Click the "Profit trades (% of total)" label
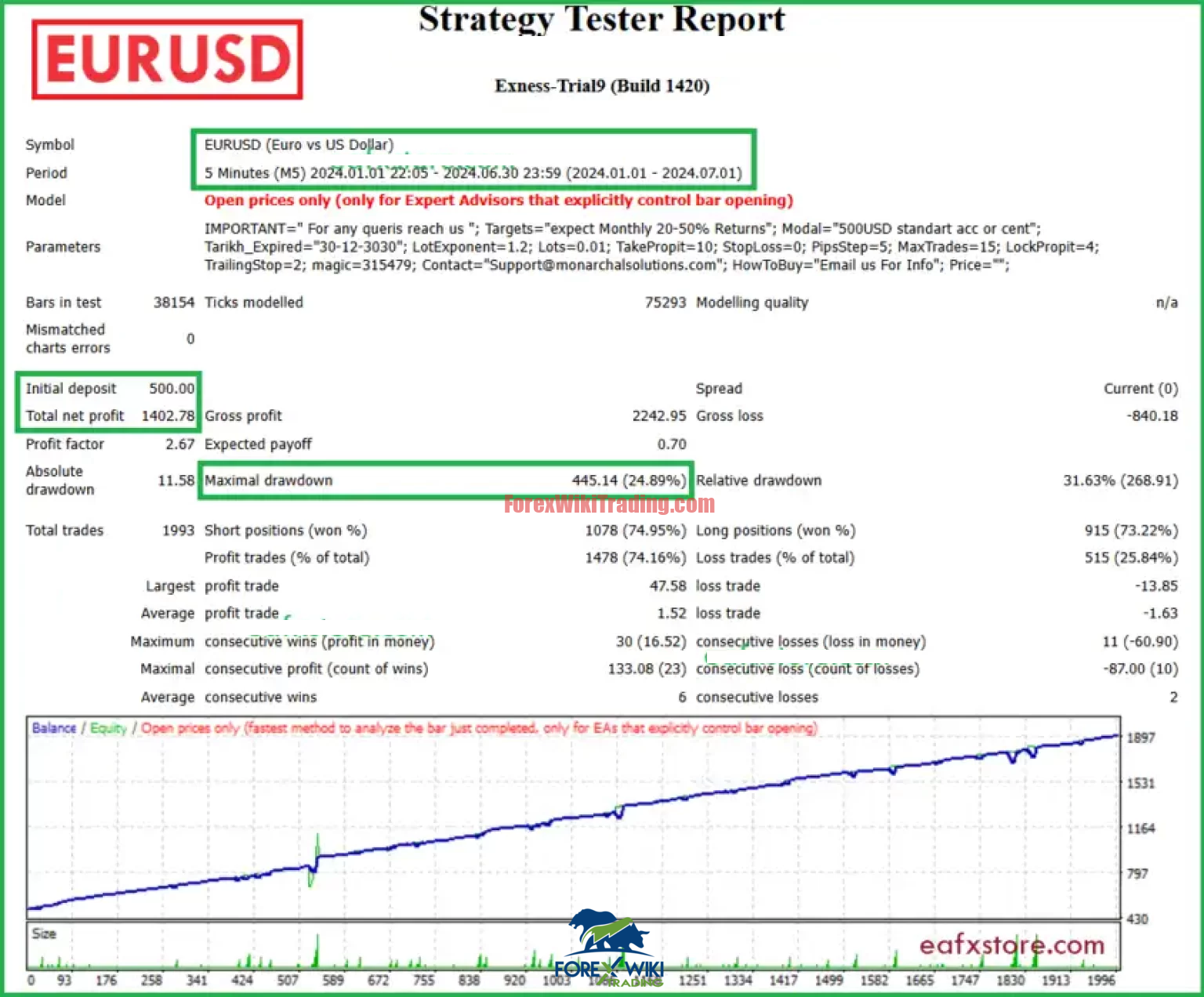The image size is (1204, 997). click(287, 558)
